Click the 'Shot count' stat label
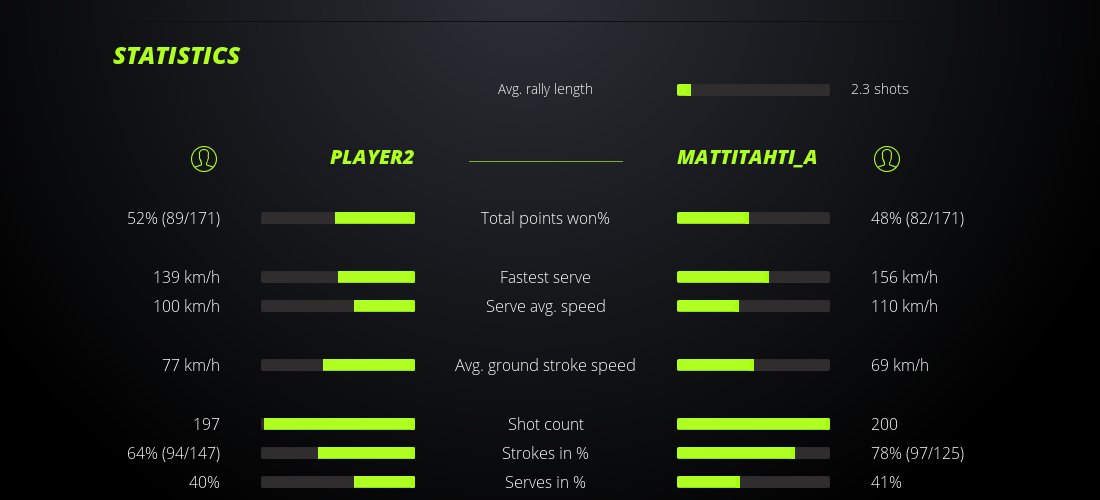 (x=545, y=424)
